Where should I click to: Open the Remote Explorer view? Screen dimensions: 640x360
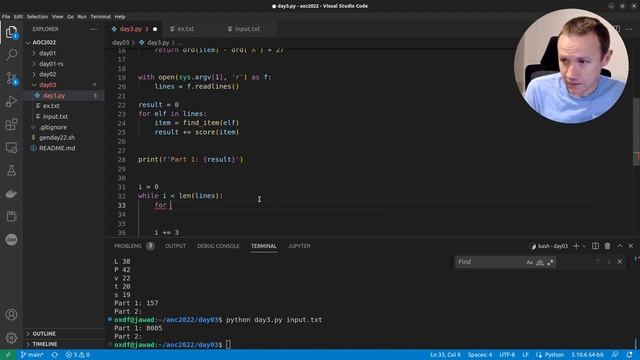(x=11, y=147)
